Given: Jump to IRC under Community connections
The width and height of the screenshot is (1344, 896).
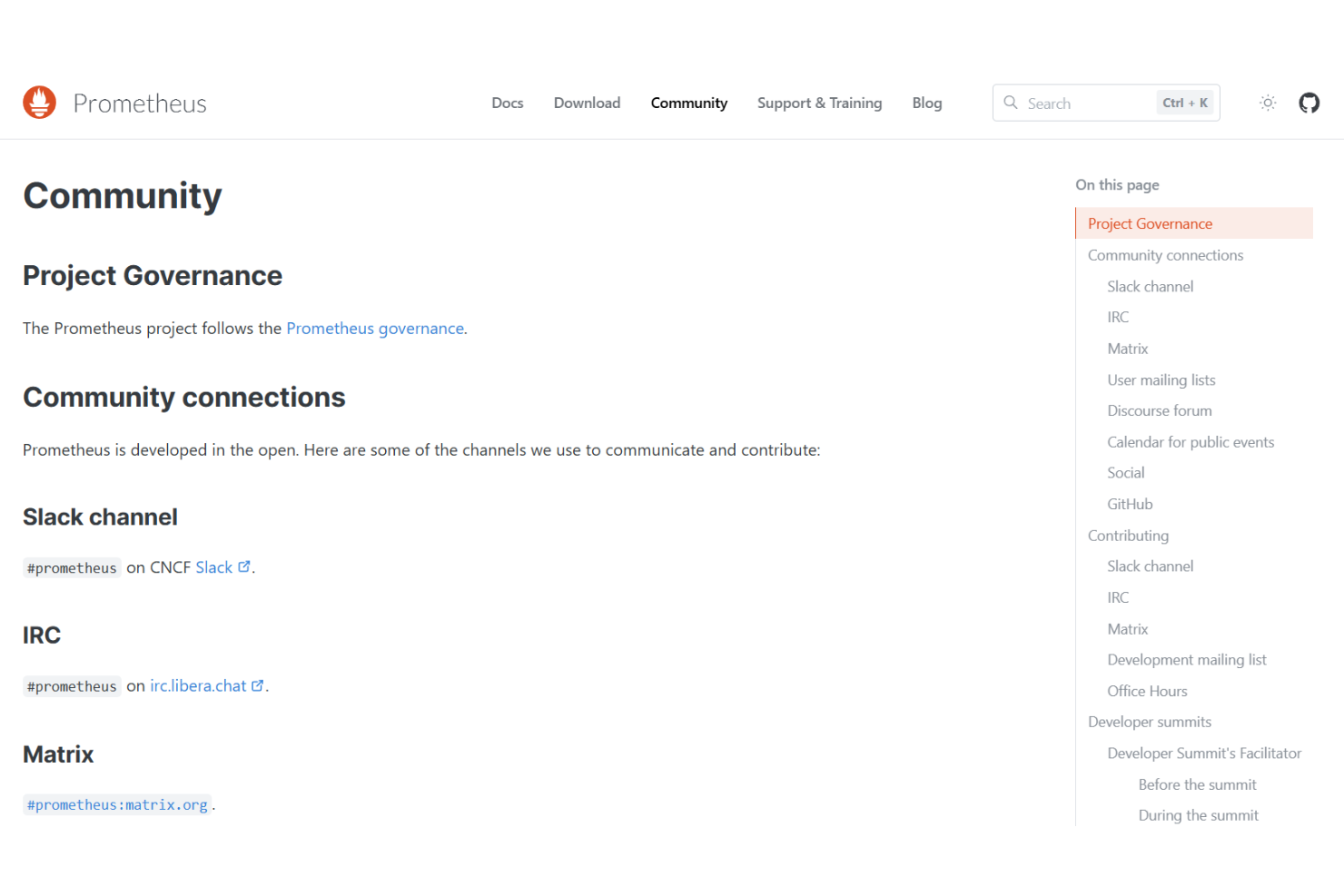Looking at the screenshot, I should (1118, 317).
